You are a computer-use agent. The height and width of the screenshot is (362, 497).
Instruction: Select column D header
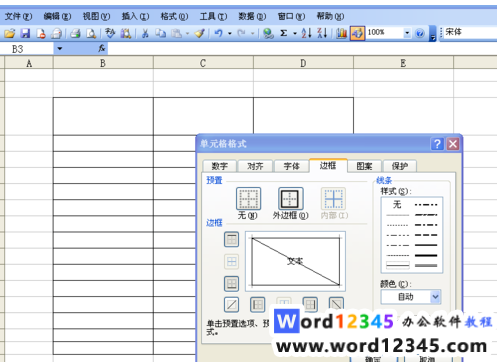pyautogui.click(x=303, y=63)
